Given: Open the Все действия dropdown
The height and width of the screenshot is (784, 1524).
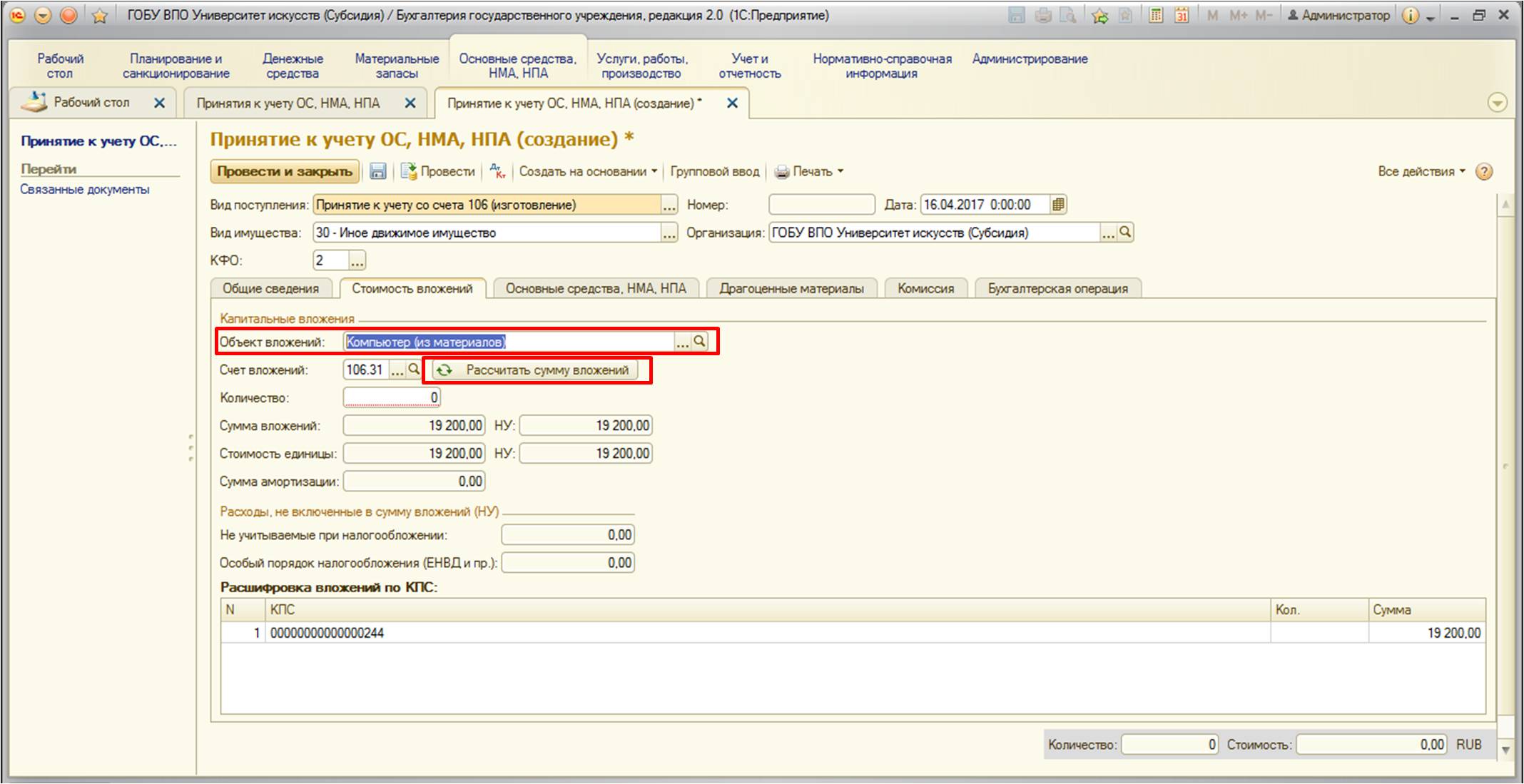Looking at the screenshot, I should pos(1421,171).
